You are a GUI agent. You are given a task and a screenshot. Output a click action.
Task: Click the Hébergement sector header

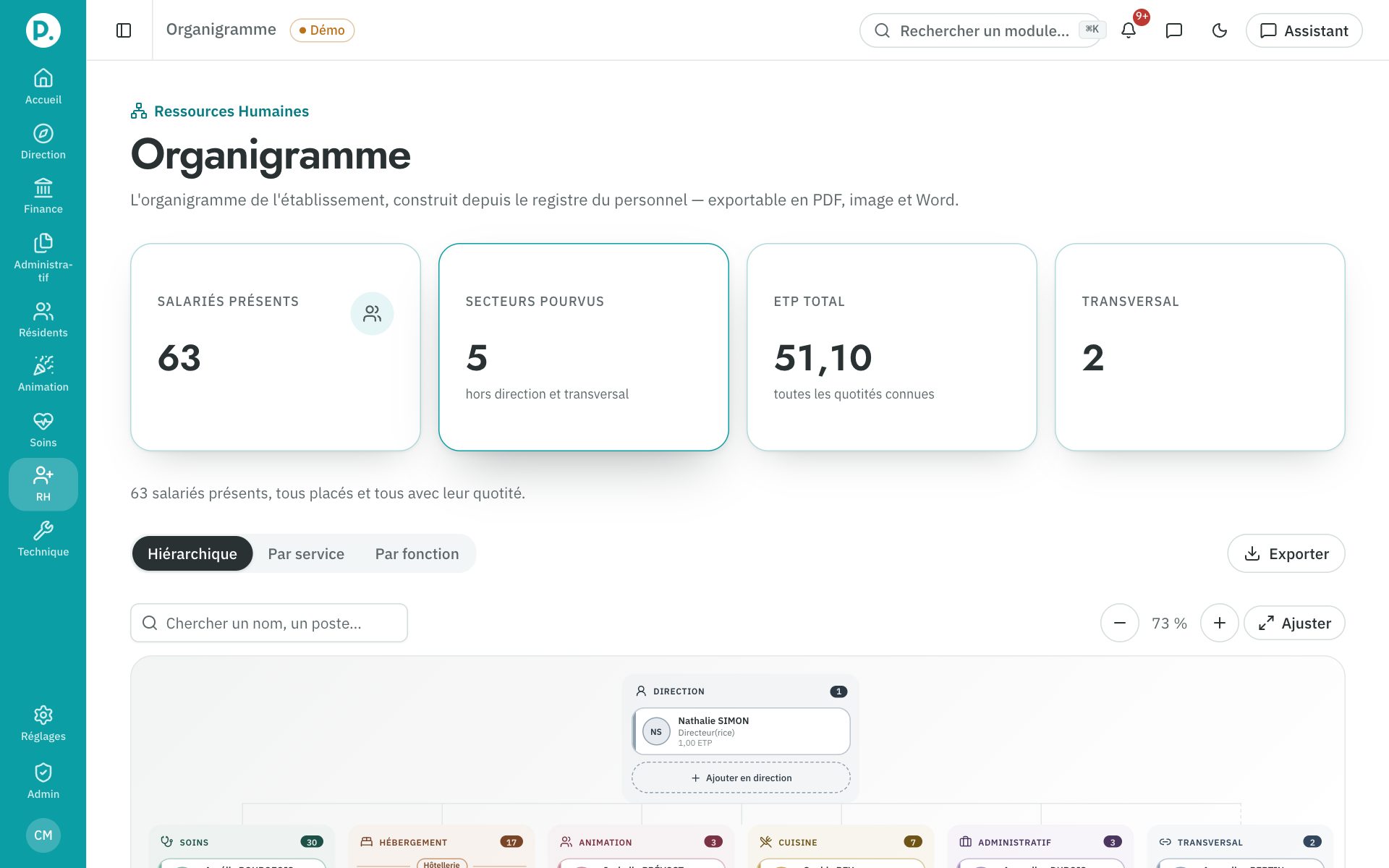click(x=441, y=842)
